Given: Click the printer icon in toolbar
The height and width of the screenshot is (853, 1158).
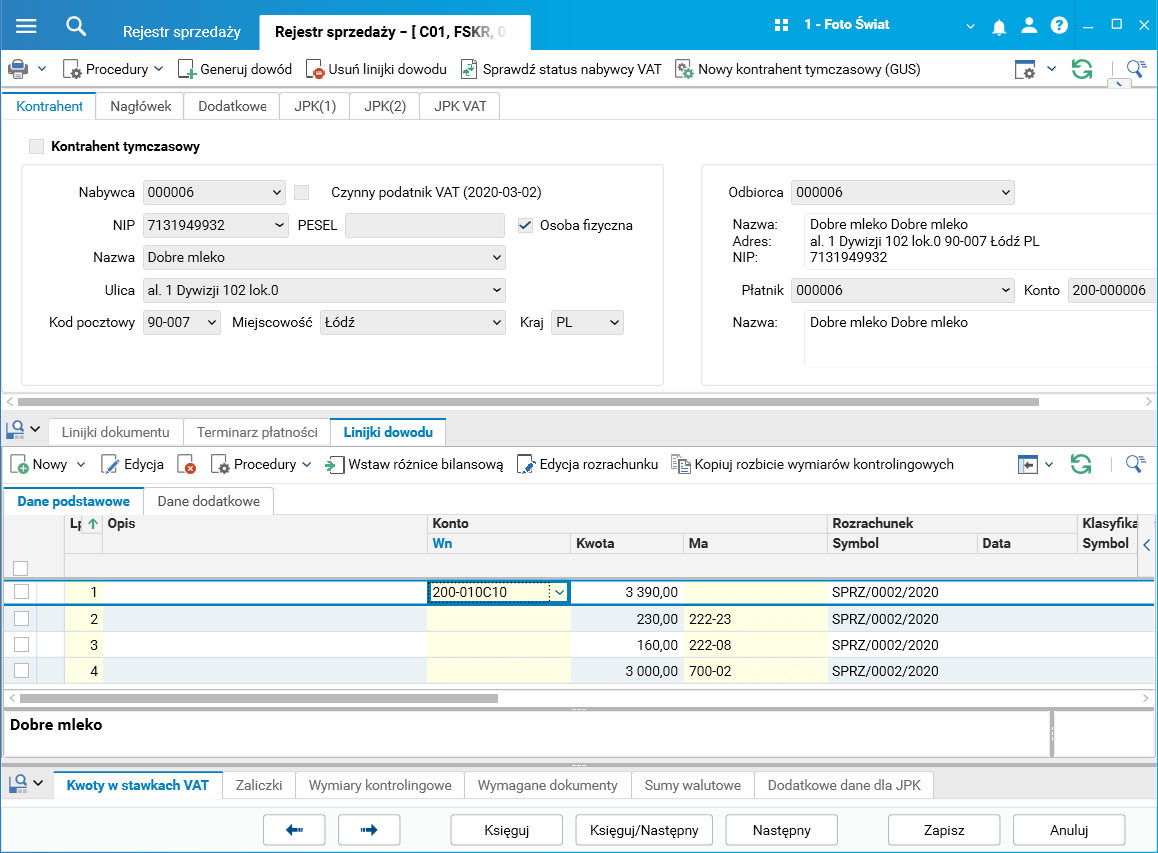Looking at the screenshot, I should click(18, 69).
